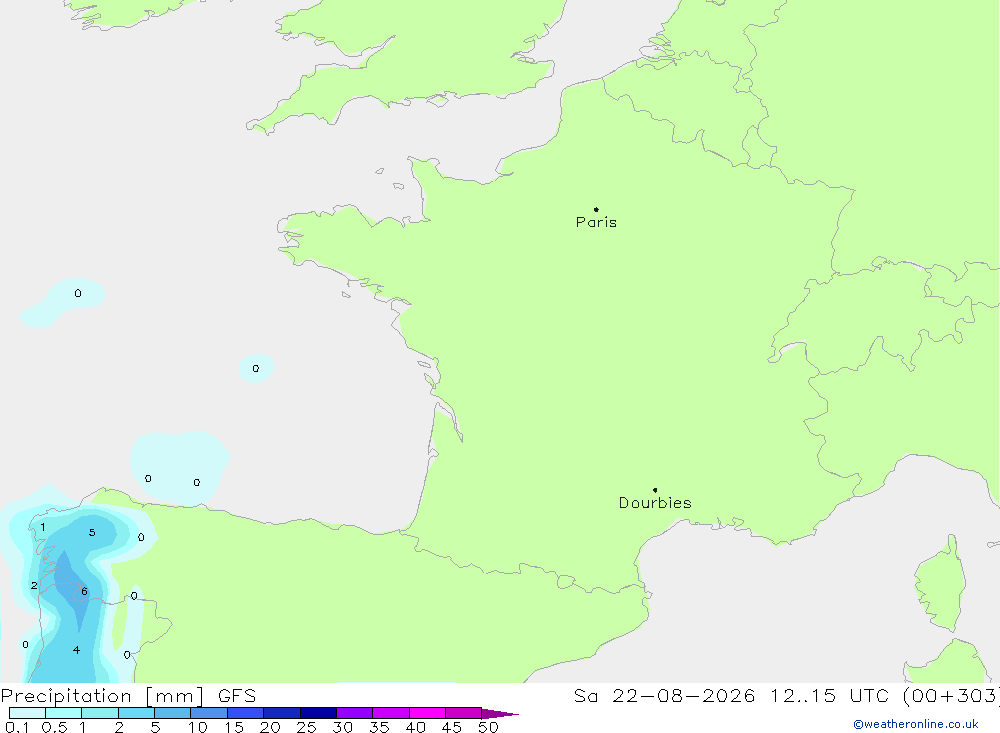Pick the 2–5 mm legend swatch

pyautogui.click(x=136, y=713)
